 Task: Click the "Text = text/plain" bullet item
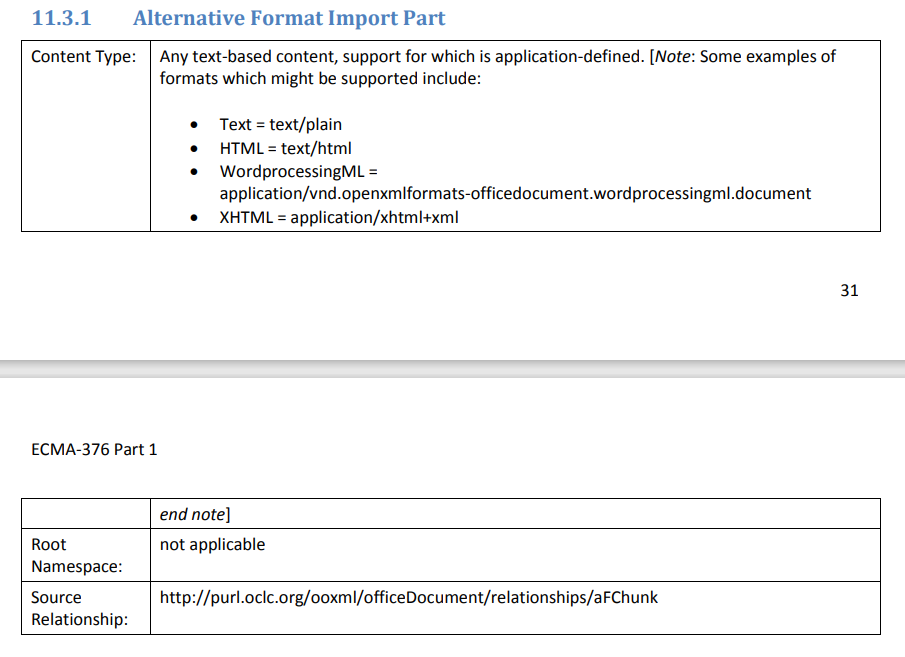[280, 125]
